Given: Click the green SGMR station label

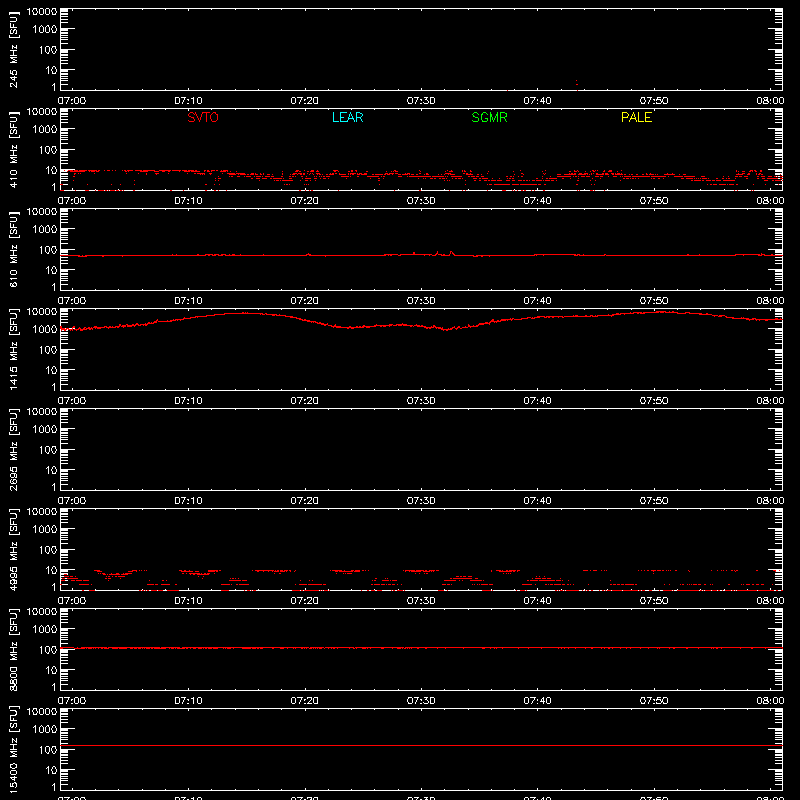Looking at the screenshot, I should (489, 117).
